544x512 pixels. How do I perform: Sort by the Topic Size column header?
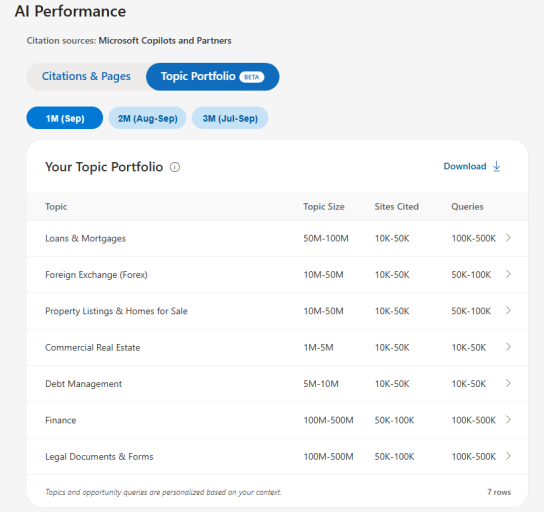(324, 207)
